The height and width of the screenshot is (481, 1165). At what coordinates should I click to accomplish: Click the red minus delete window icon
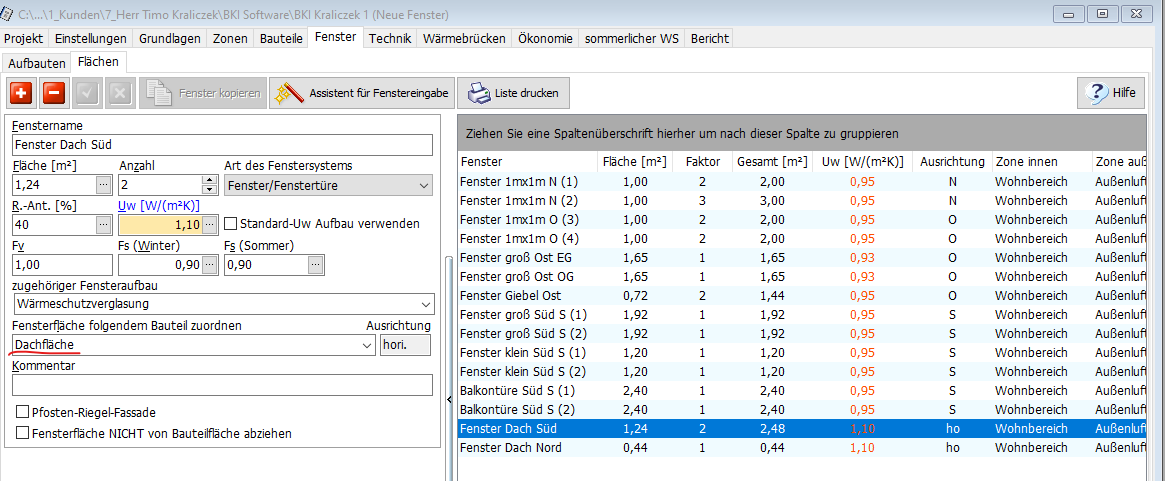[x=54, y=93]
